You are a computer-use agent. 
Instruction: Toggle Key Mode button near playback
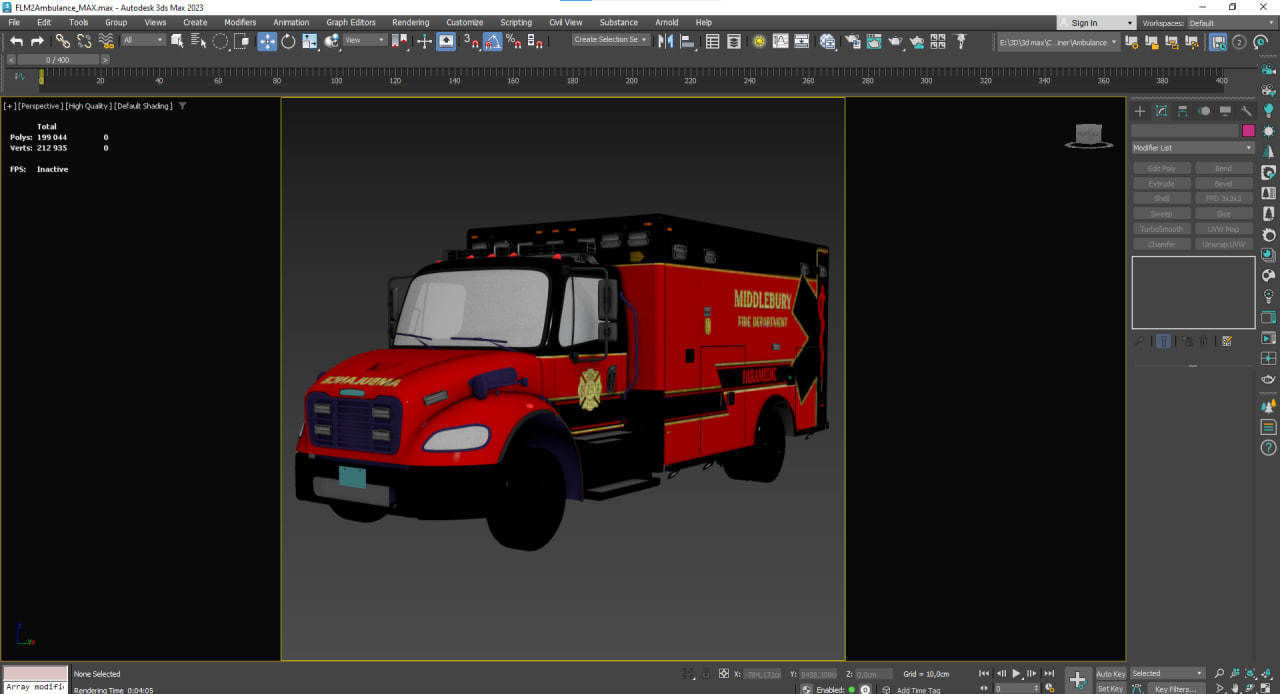pyautogui.click(x=983, y=688)
